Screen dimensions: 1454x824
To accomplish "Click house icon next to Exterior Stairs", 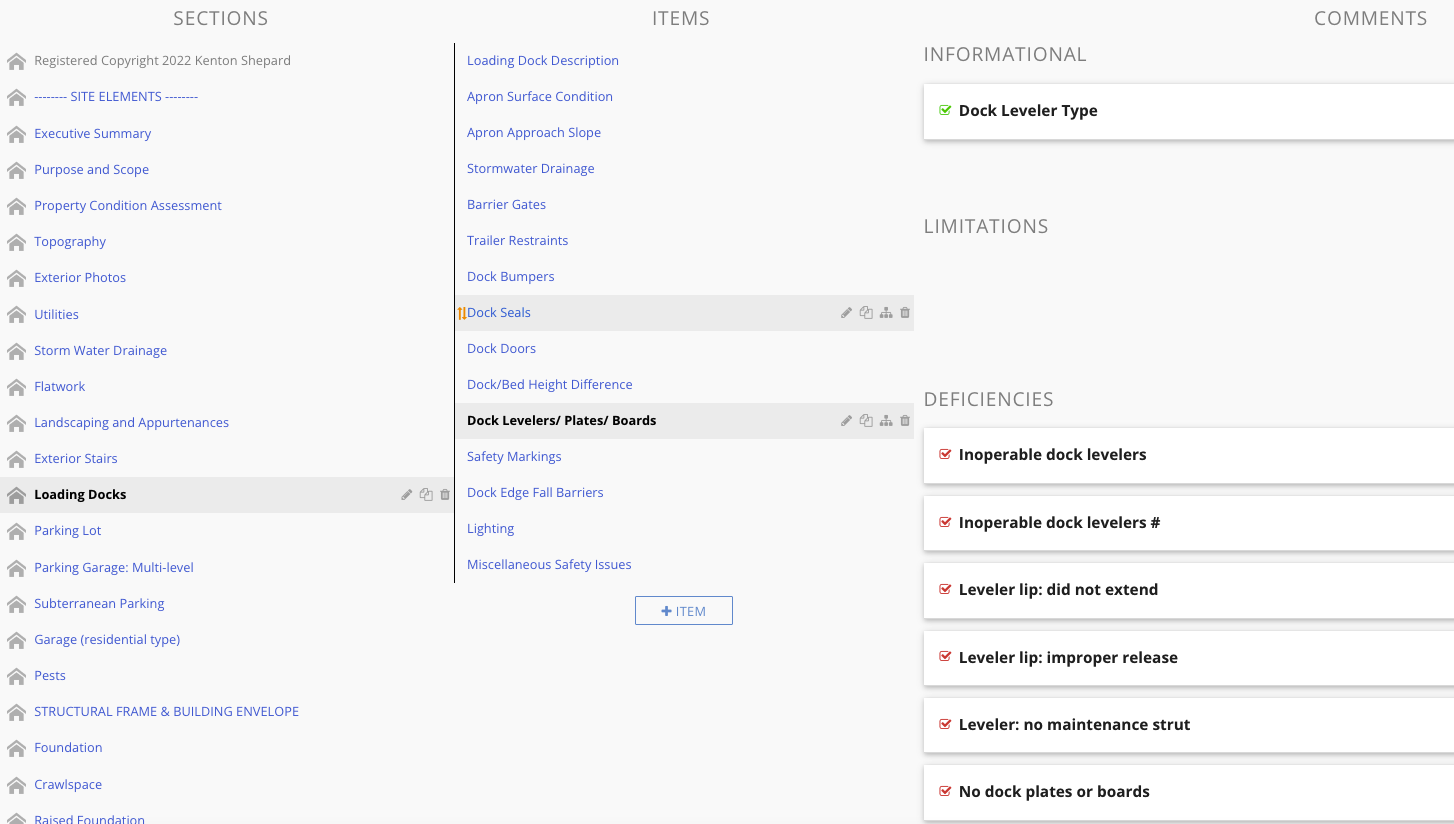I will tap(16, 459).
